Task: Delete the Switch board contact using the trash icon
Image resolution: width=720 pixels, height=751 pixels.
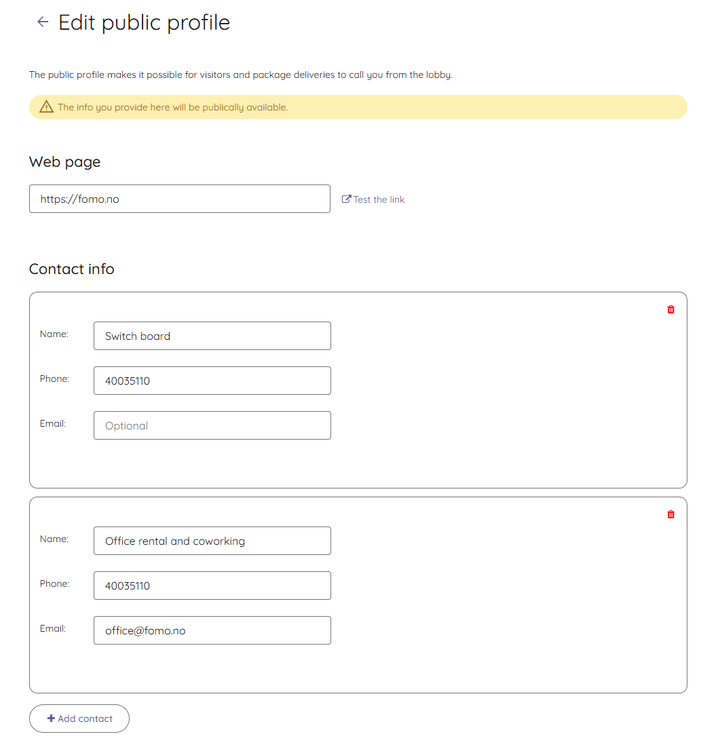Action: [x=670, y=310]
